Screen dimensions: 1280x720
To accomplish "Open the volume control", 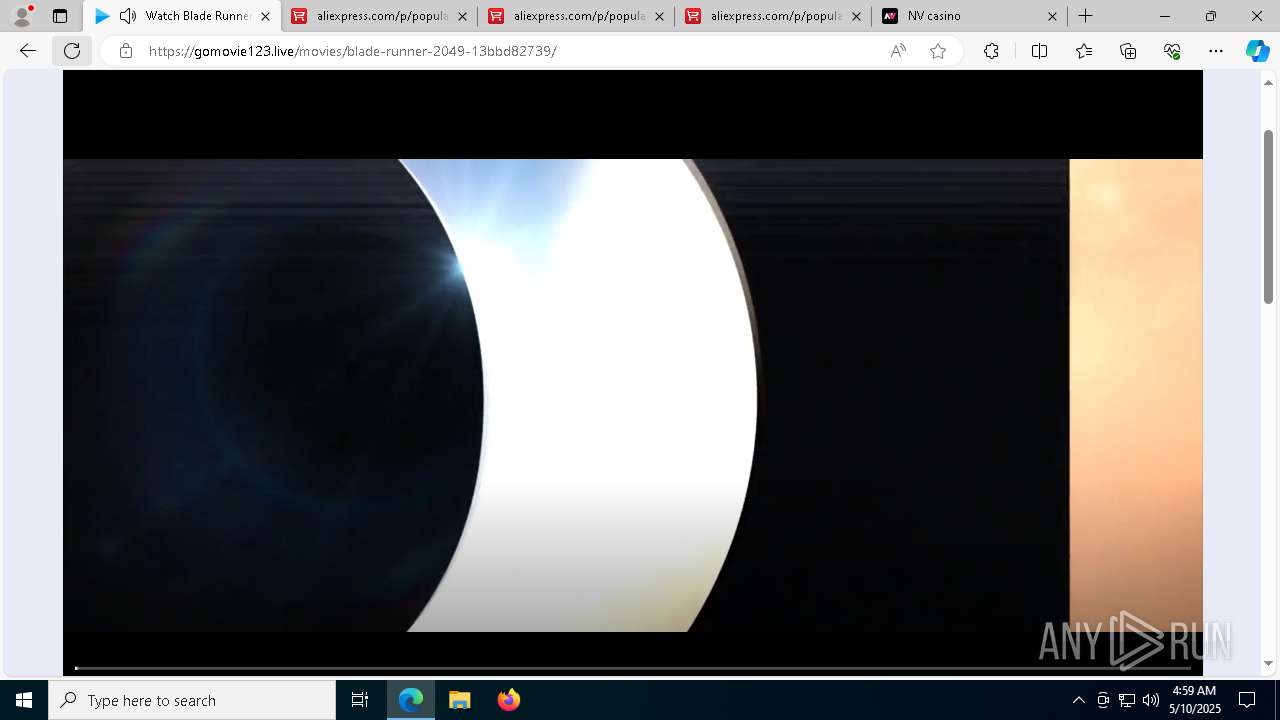I will (x=1151, y=700).
